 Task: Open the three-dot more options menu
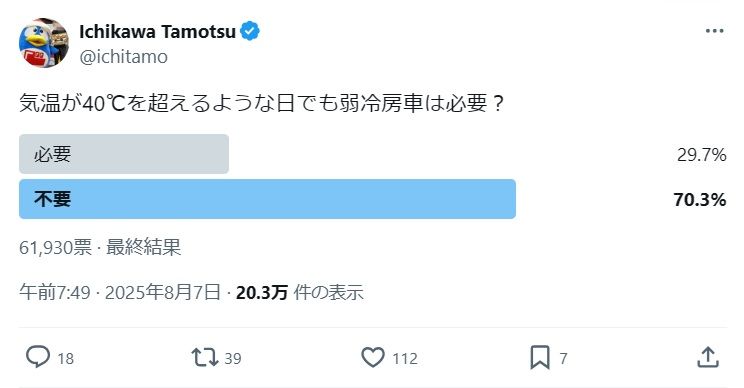coord(715,31)
